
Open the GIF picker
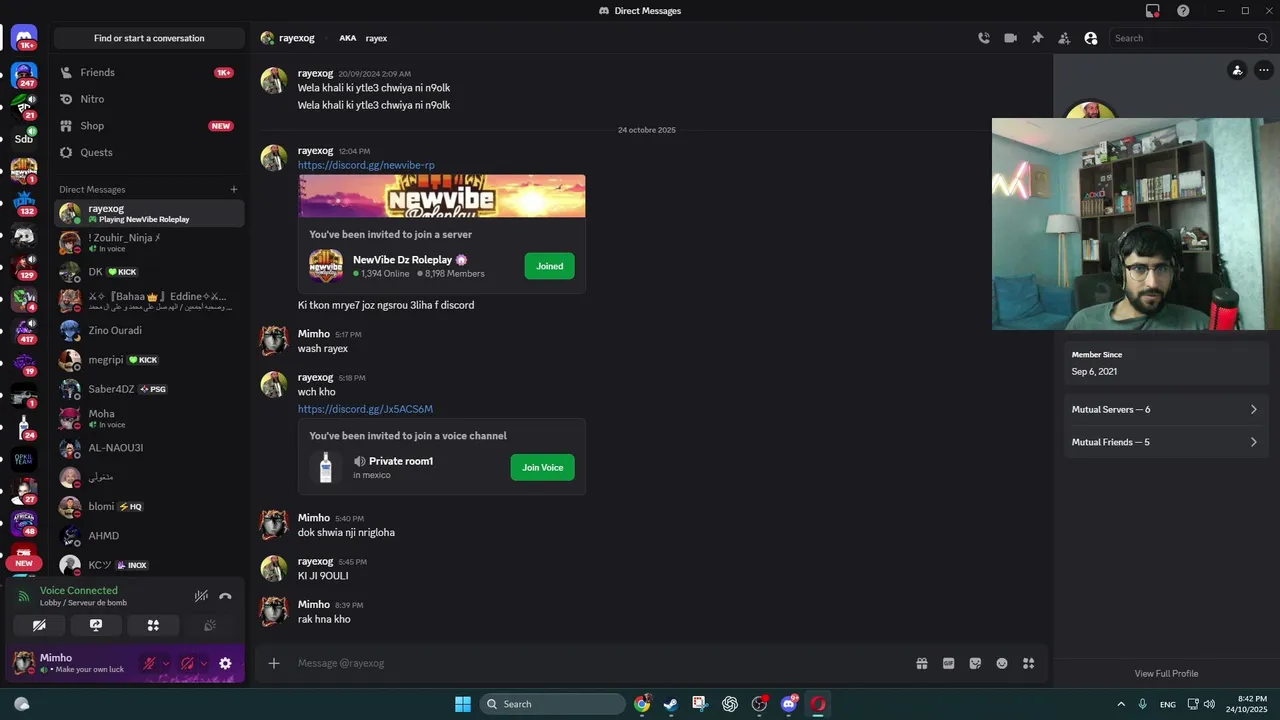(x=948, y=663)
